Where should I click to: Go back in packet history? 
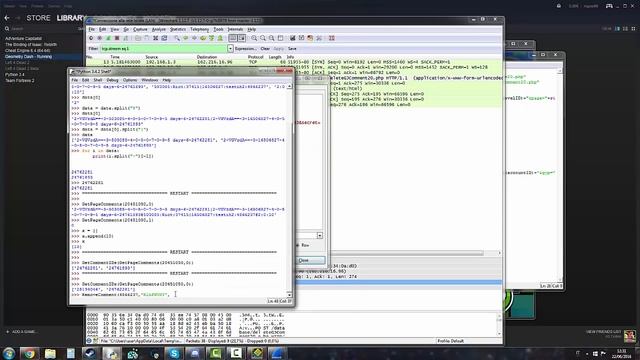[x=186, y=38]
